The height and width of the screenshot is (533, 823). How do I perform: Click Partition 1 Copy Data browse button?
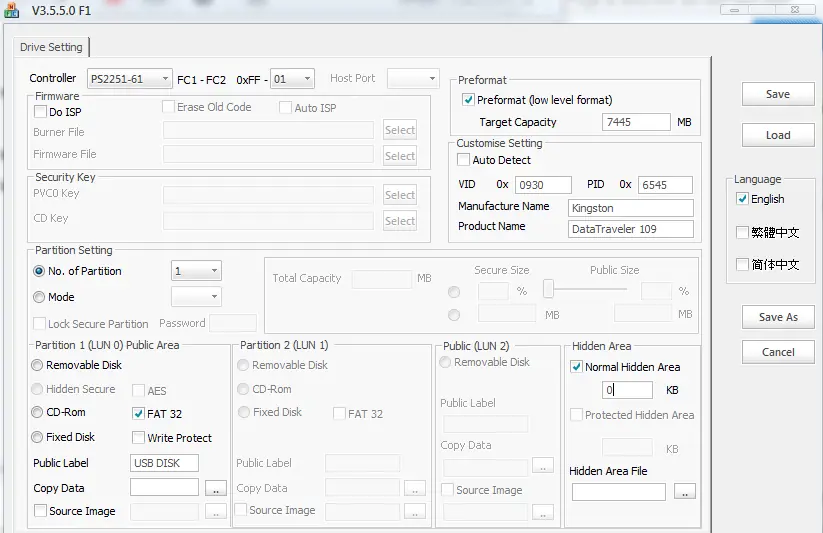(216, 488)
